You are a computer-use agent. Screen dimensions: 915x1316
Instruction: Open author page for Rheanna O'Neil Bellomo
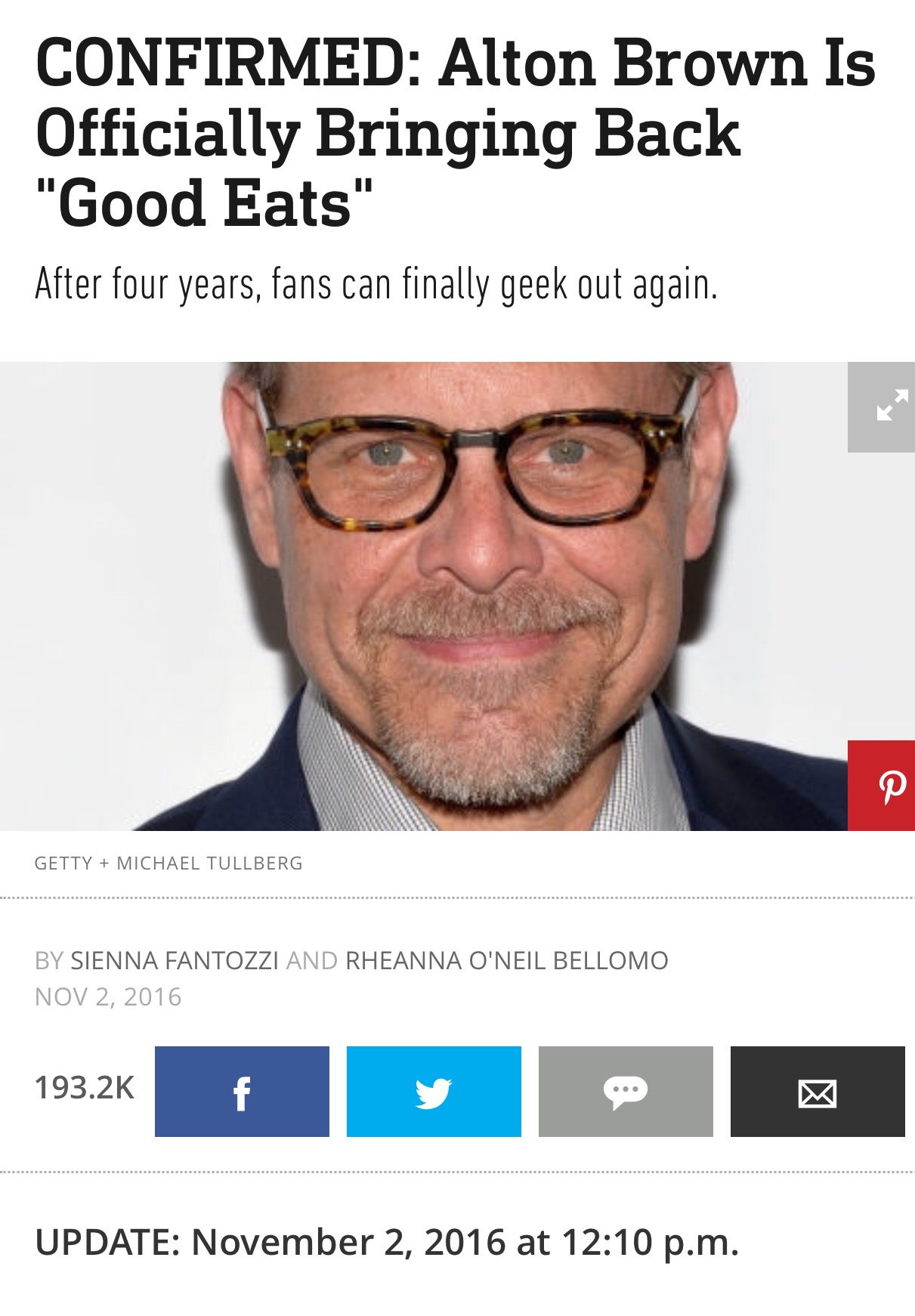point(507,961)
